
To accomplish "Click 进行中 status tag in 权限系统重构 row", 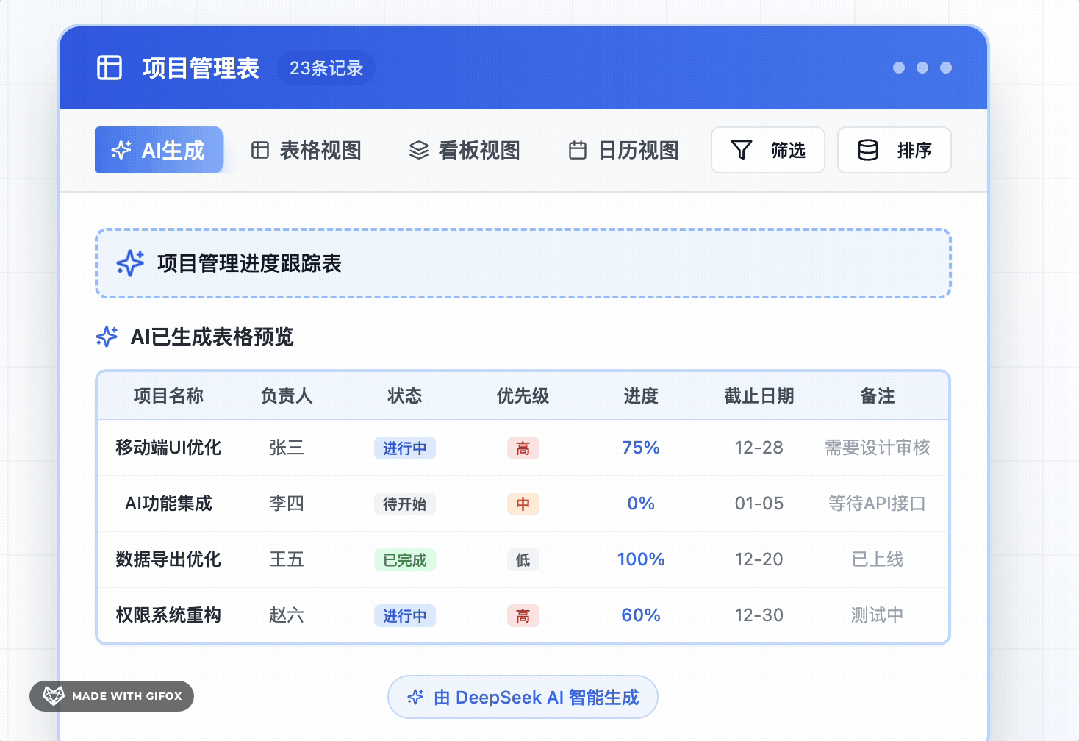I will pos(405,615).
